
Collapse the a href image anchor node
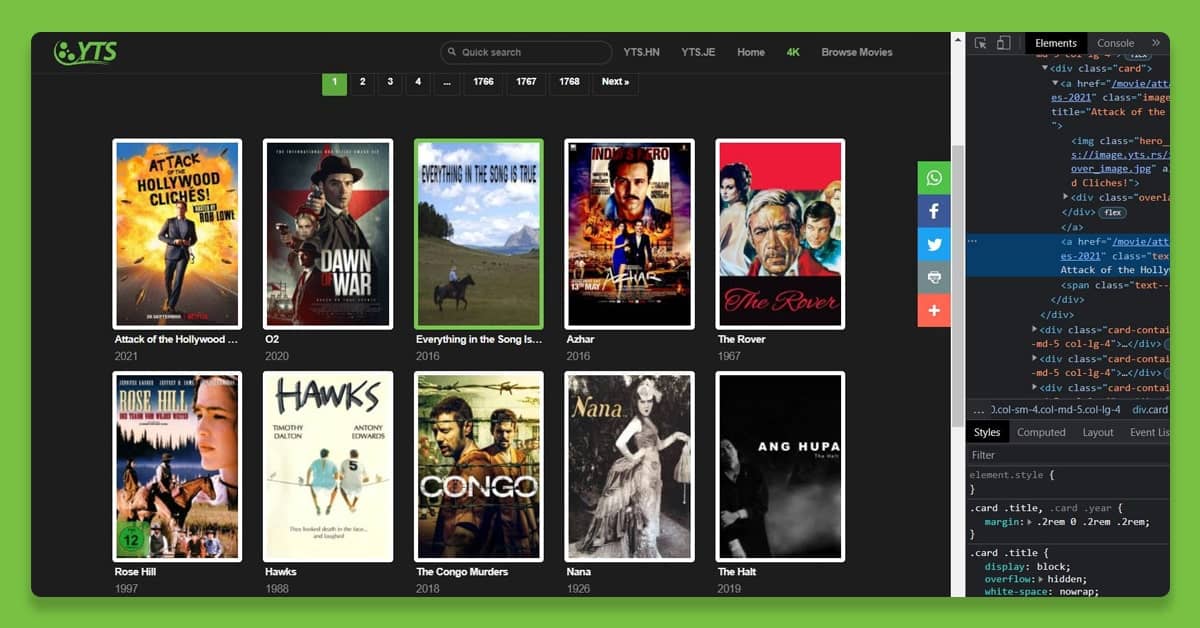coord(1055,83)
